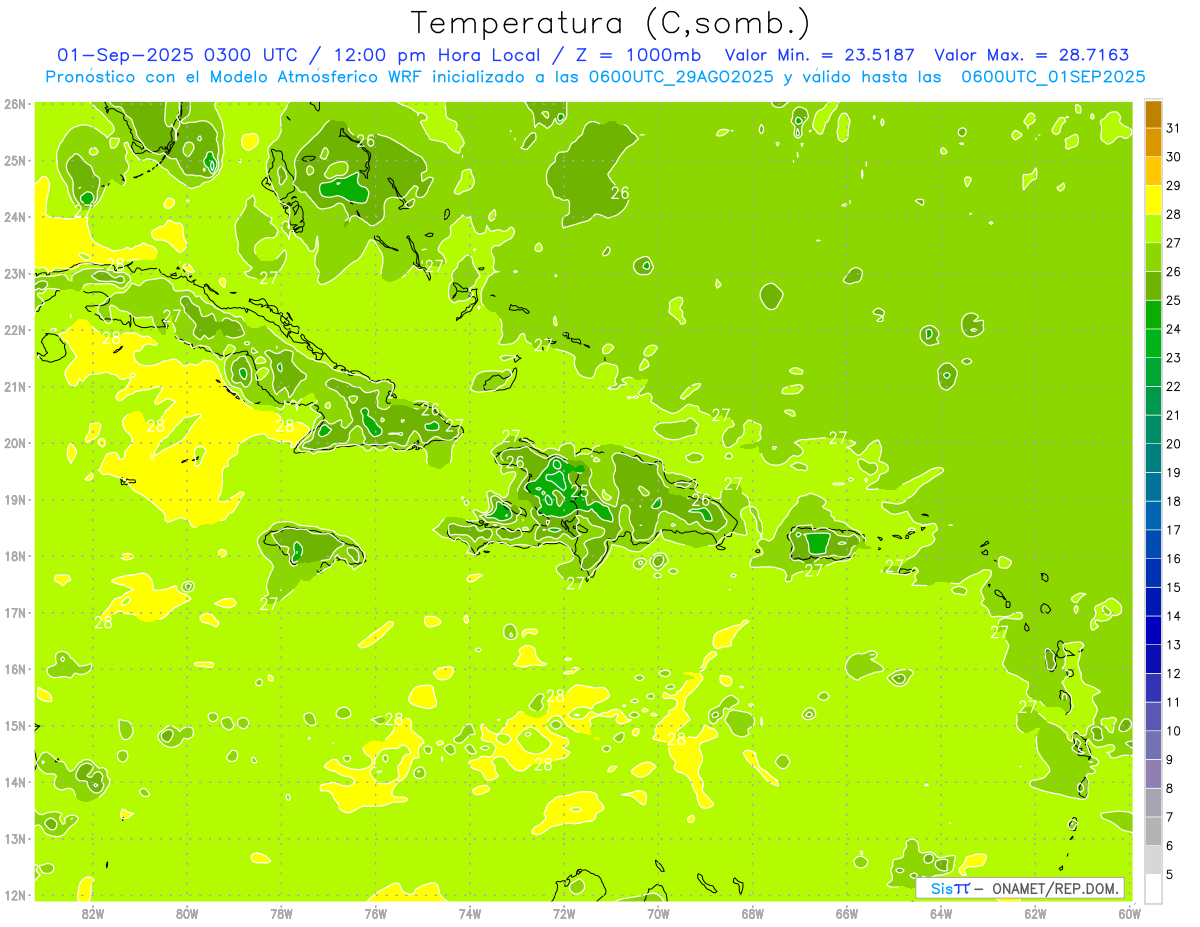
Task: Click the longitude axis label '76W'
Action: click(x=375, y=913)
